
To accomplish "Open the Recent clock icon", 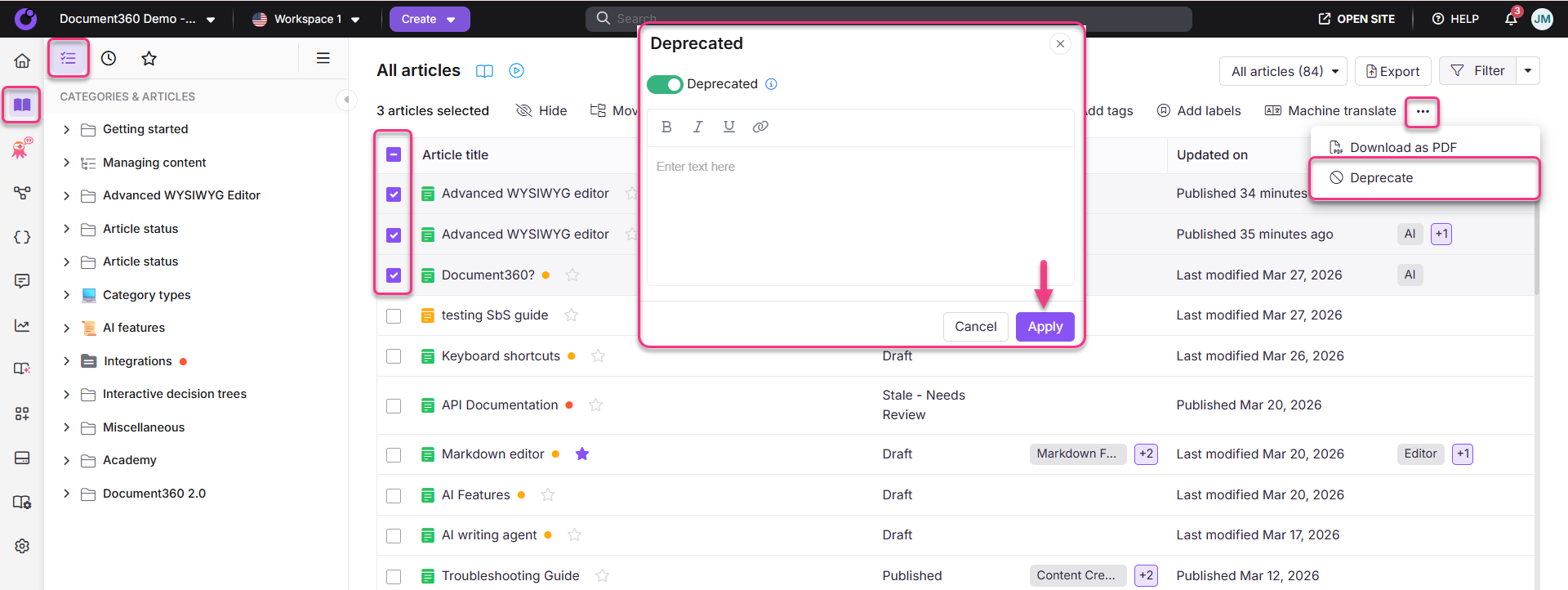I will (x=109, y=58).
